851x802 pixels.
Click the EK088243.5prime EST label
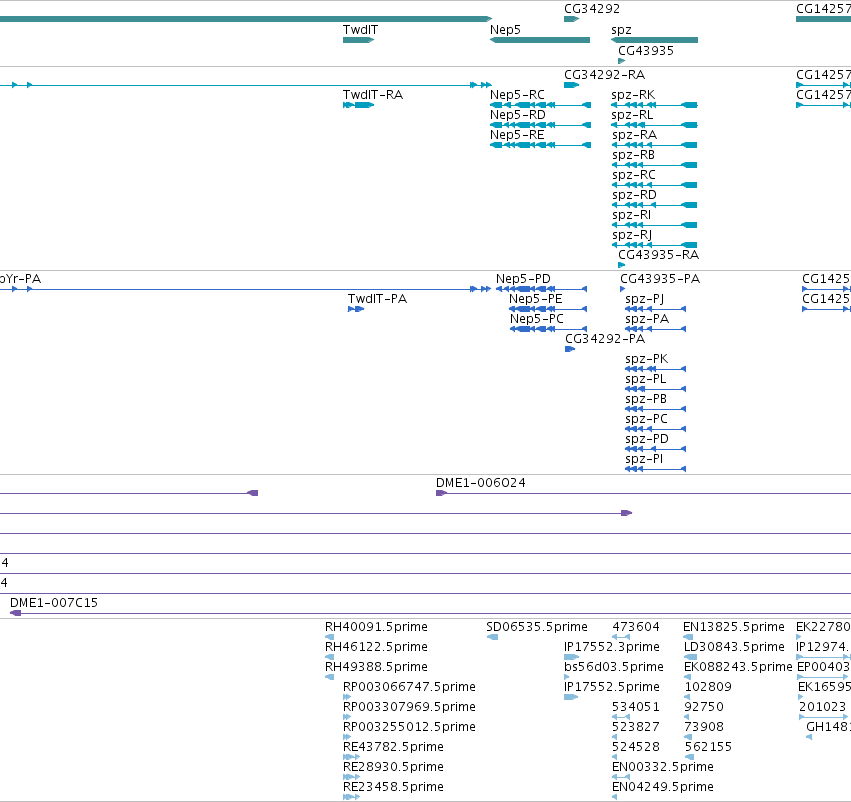738,667
